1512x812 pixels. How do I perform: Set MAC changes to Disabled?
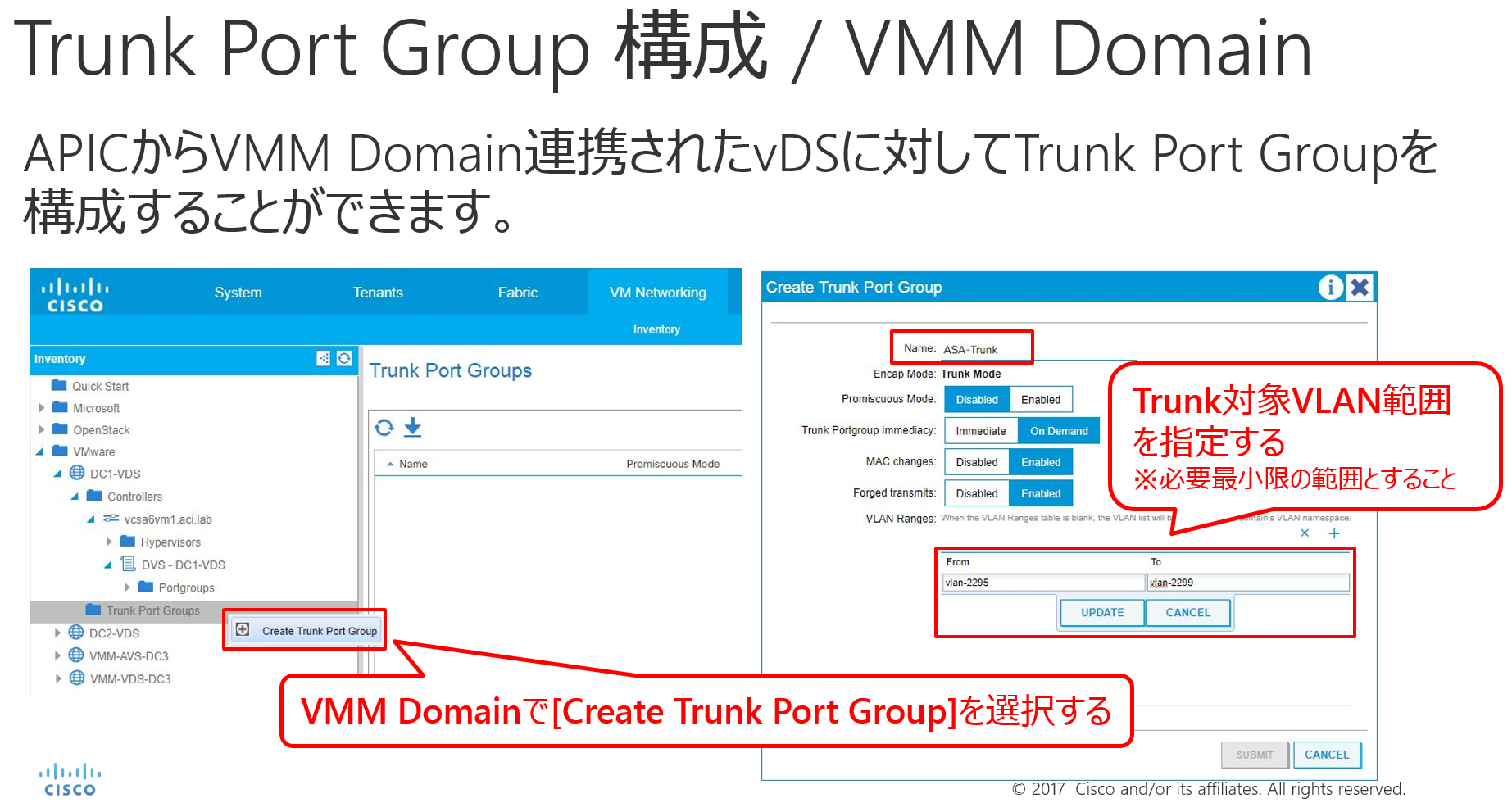(x=977, y=462)
